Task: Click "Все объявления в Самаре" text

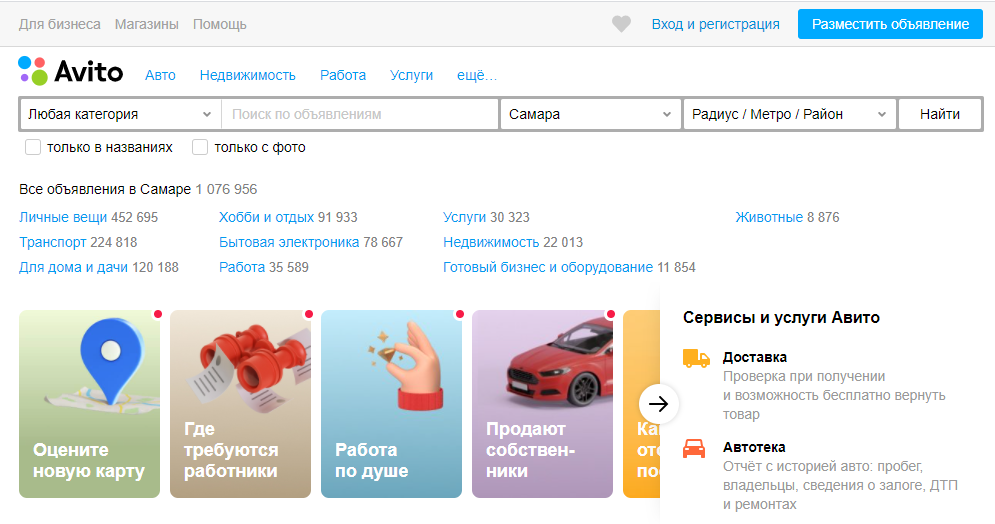Action: click(105, 189)
